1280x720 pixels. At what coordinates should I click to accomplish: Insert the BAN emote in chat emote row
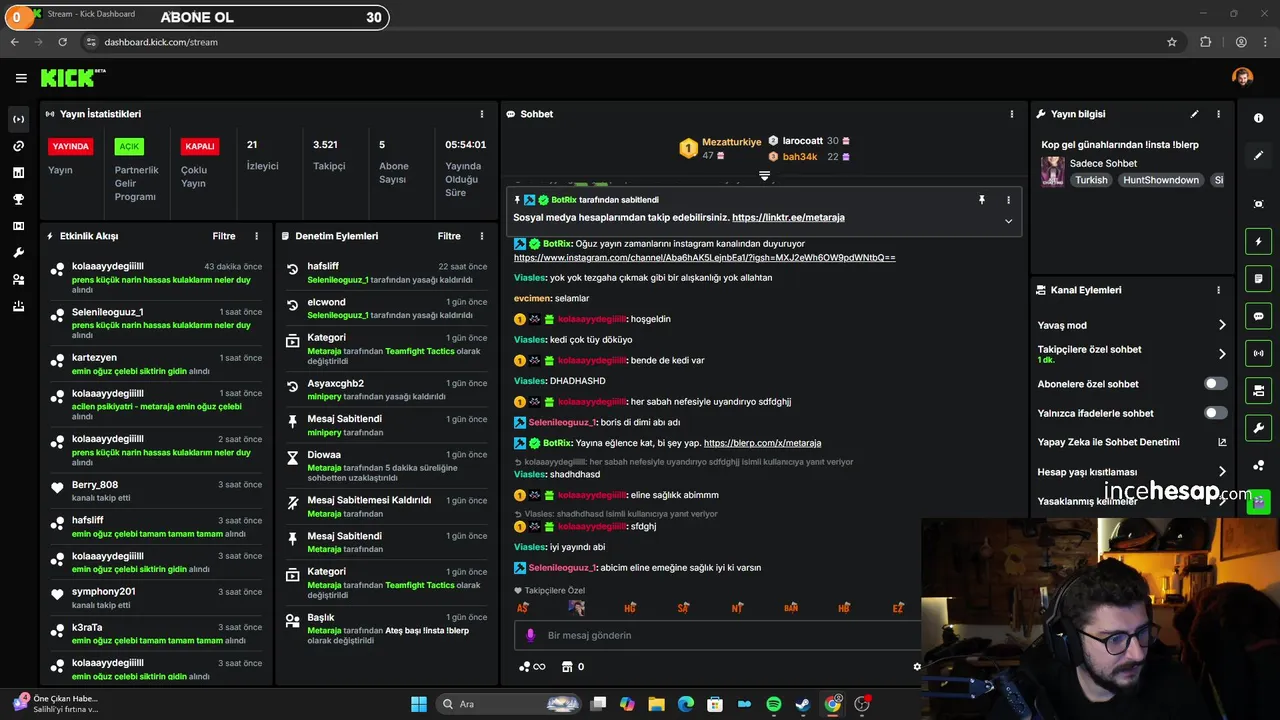coord(790,607)
